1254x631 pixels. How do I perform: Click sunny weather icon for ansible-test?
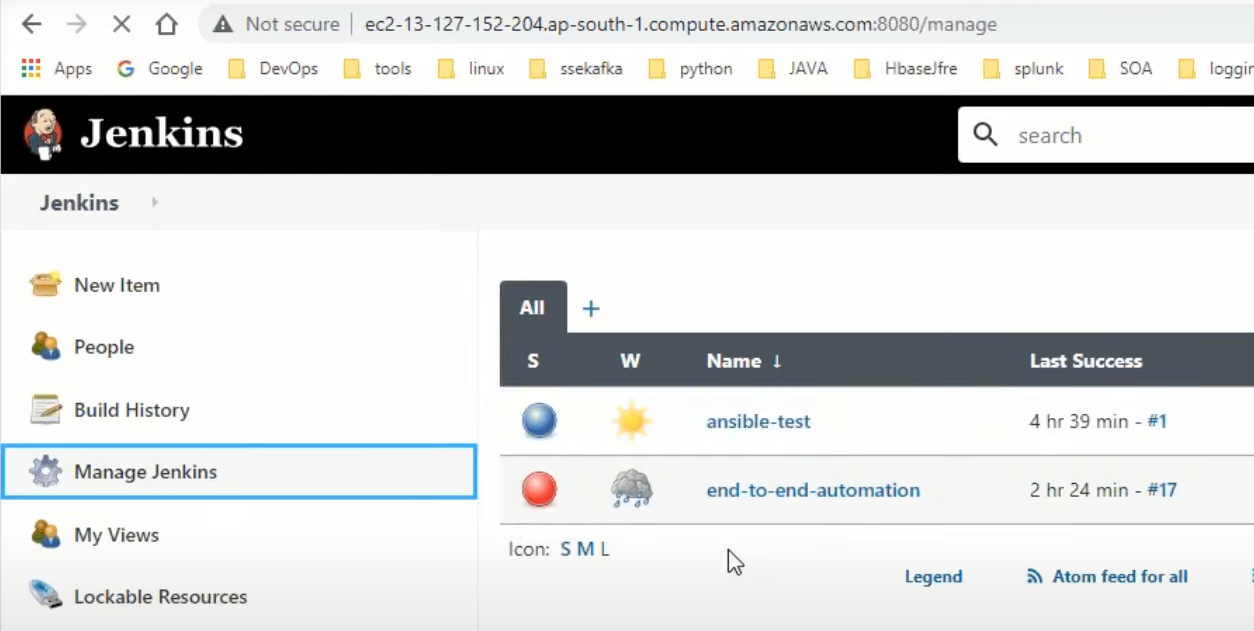pos(632,421)
